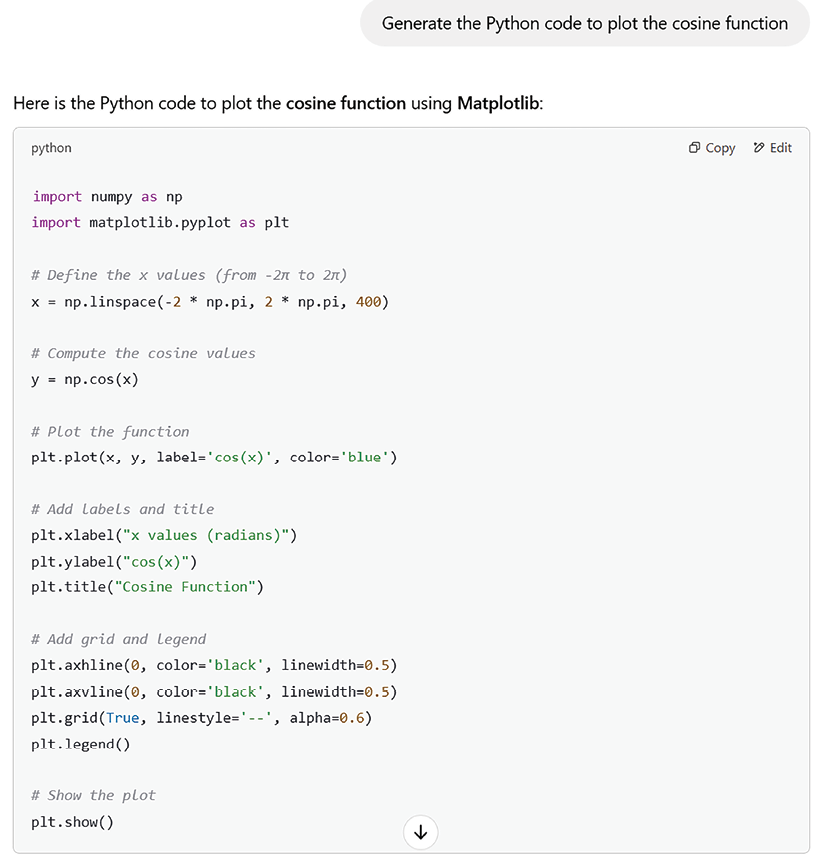Click the plt.title "Cosine Function" line
Screen dimensions: 822x859
coord(147,587)
